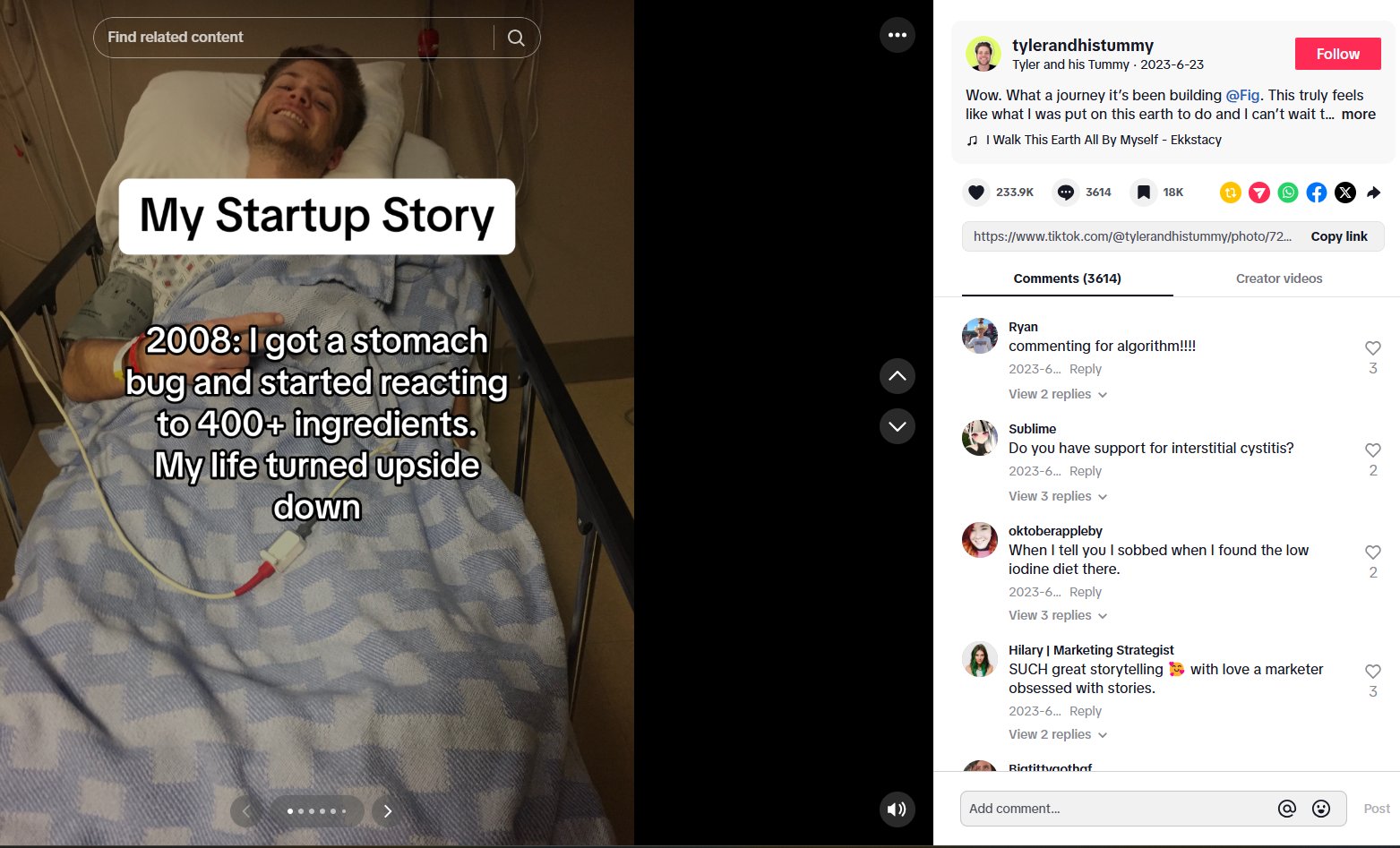Expand the 2 replies under Ryan's comment
1400x848 pixels.
point(1058,395)
